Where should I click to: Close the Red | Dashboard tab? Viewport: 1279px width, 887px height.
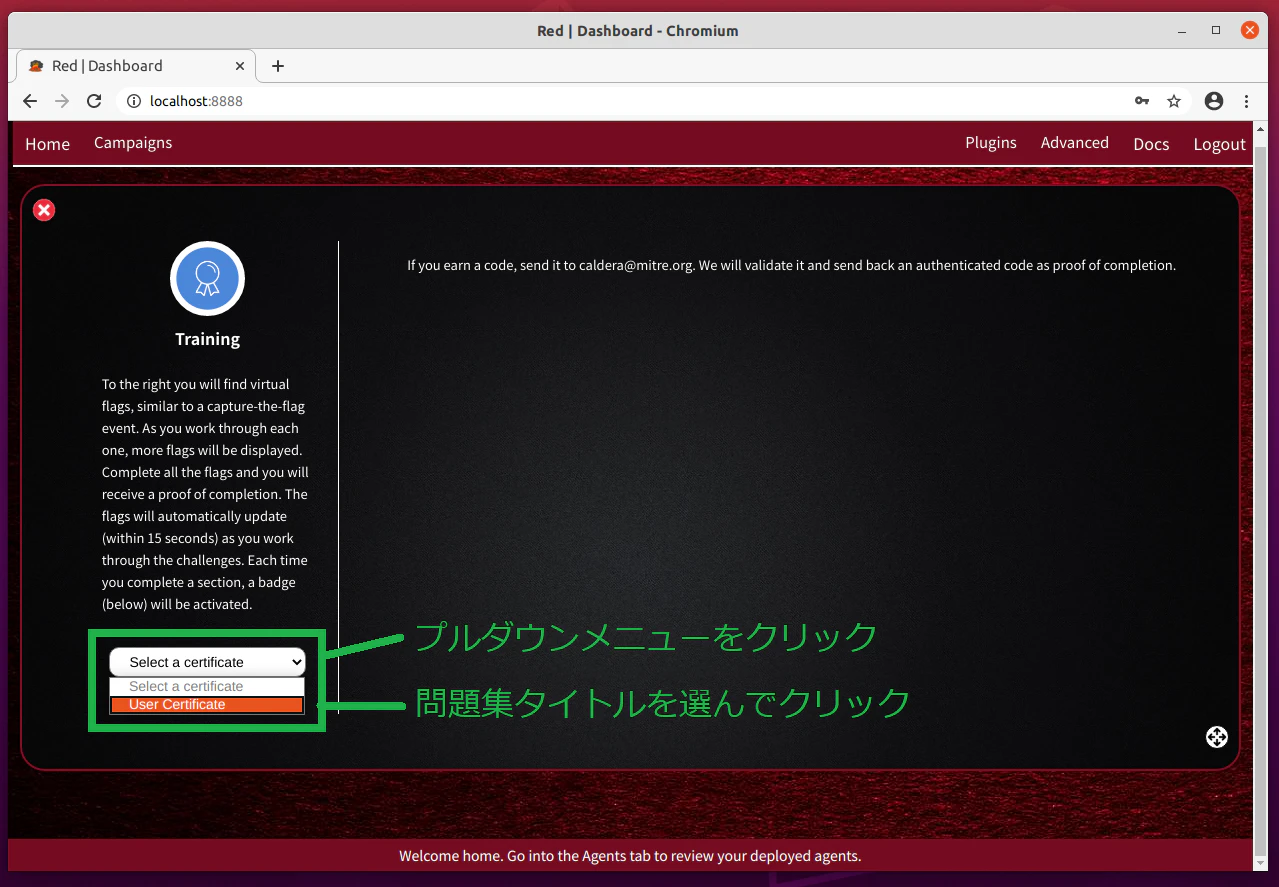(x=240, y=66)
